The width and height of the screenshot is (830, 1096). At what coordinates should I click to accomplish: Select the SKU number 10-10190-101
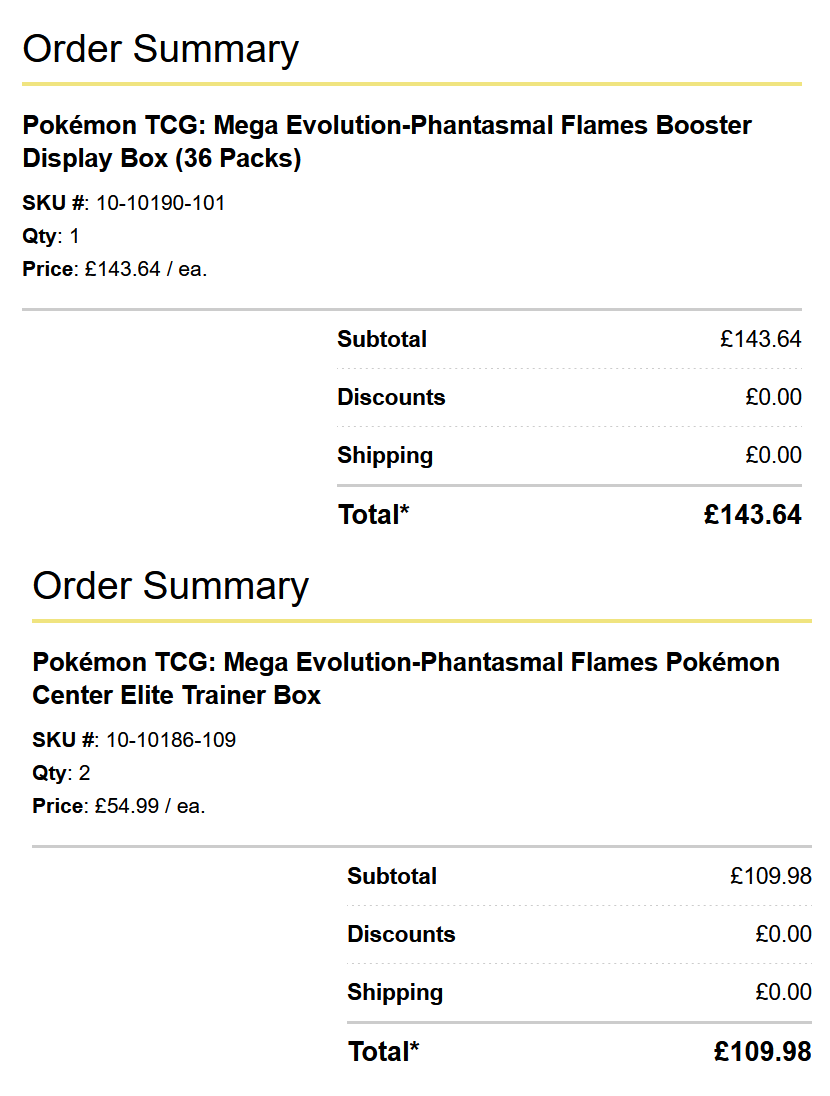pyautogui.click(x=160, y=204)
